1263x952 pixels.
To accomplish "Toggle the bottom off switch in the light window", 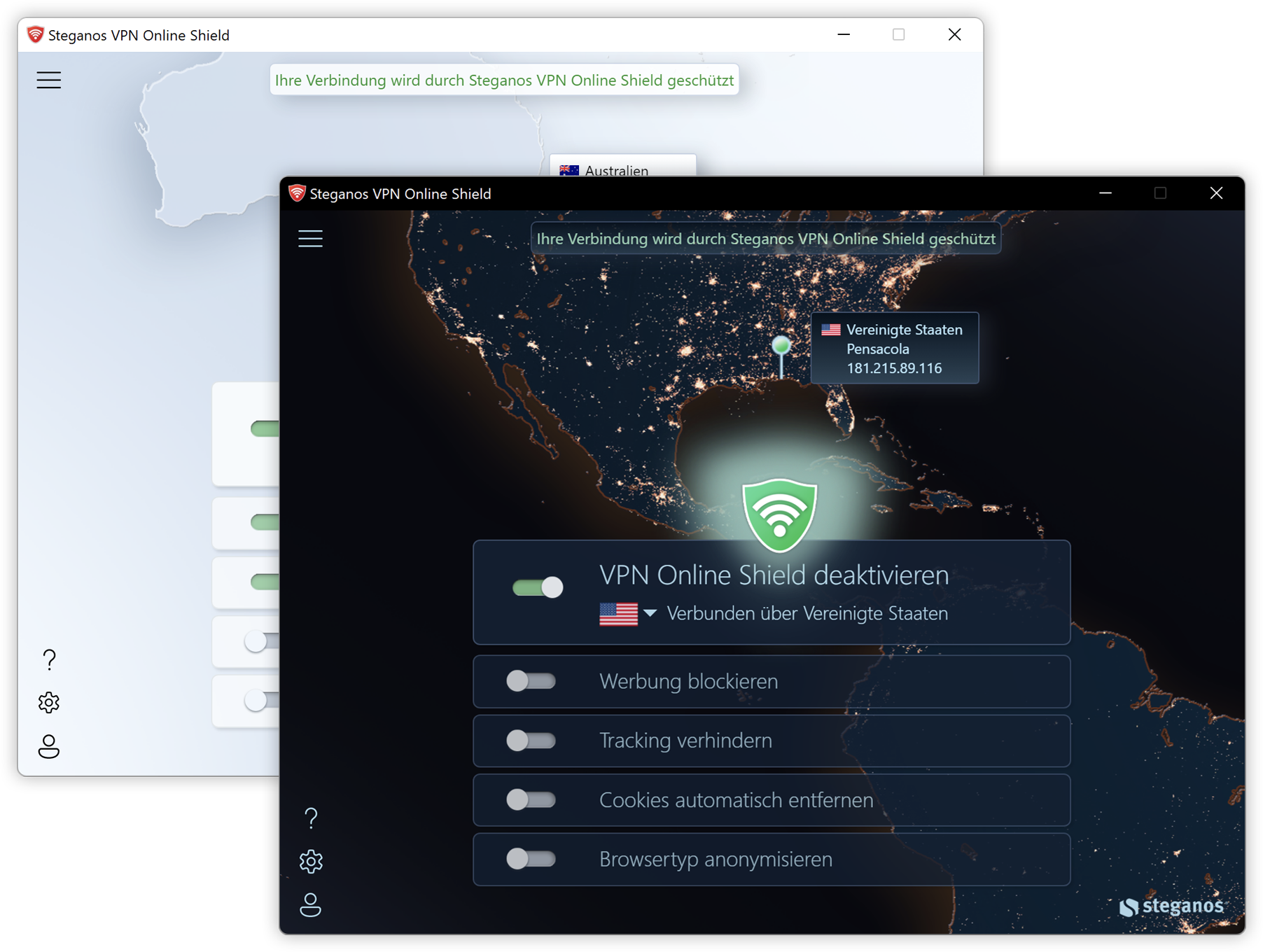I will tap(261, 700).
